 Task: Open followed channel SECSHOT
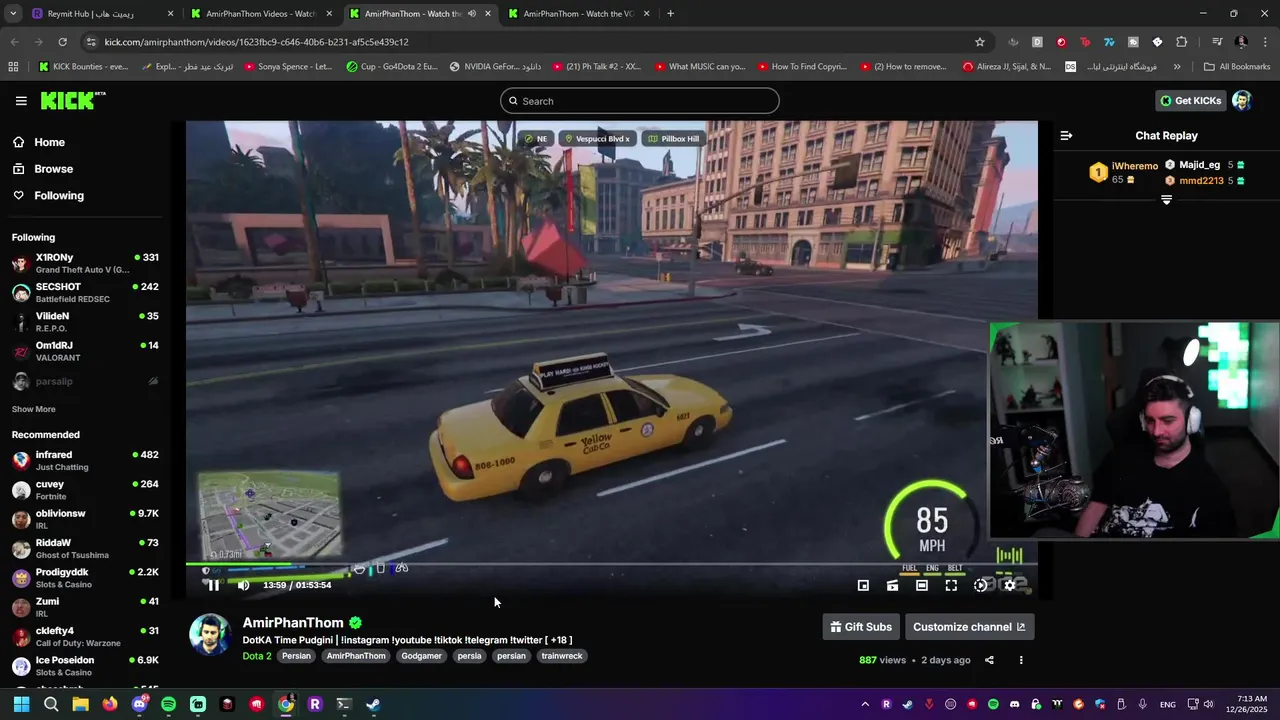(85, 292)
